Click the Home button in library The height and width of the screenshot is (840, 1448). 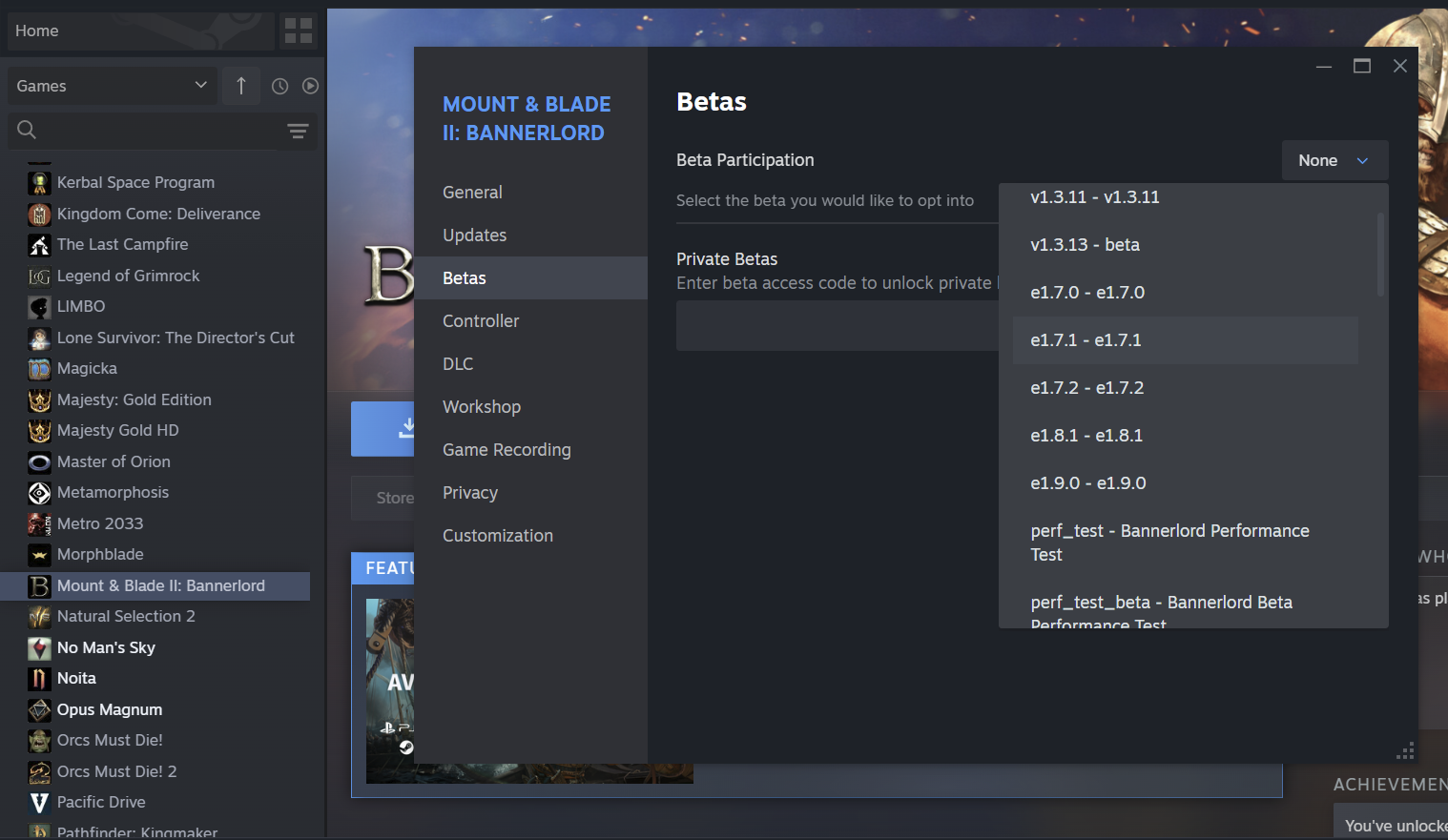pos(140,31)
